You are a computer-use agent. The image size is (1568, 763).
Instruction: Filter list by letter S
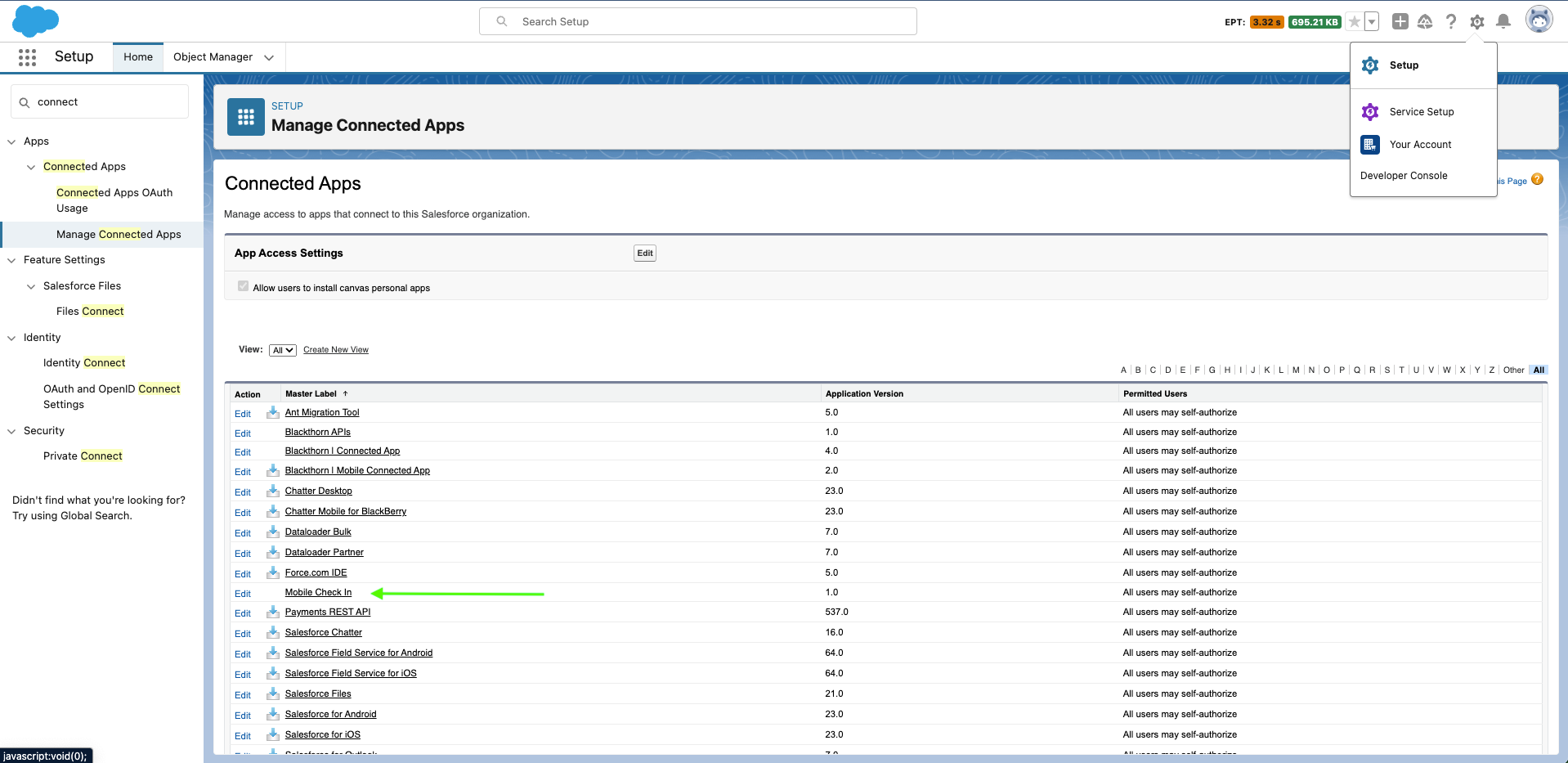1387,370
